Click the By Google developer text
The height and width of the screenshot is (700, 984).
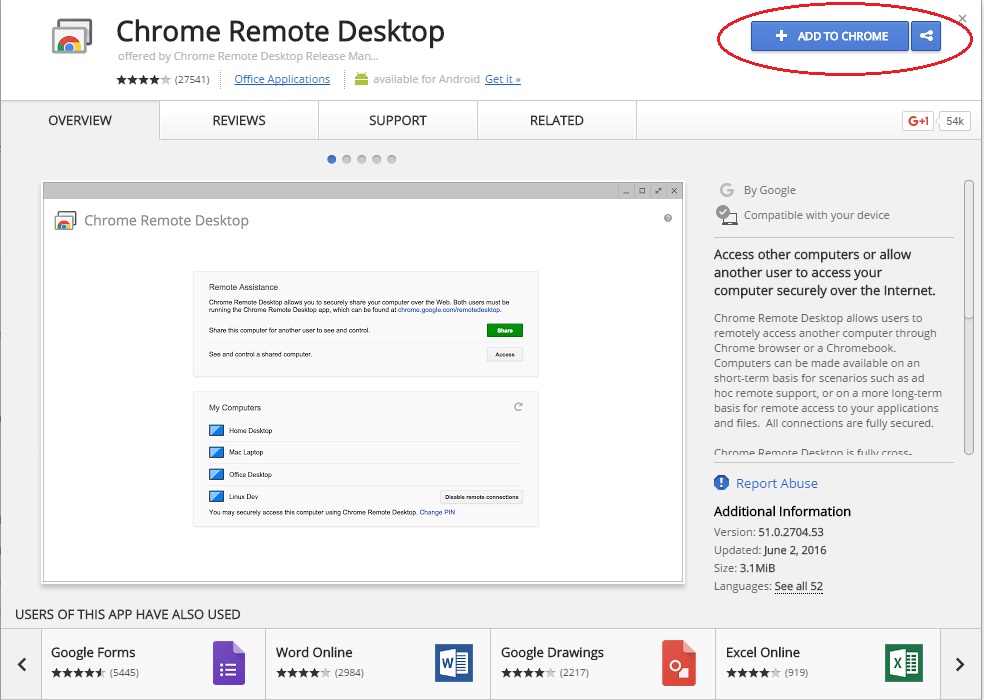(x=769, y=190)
